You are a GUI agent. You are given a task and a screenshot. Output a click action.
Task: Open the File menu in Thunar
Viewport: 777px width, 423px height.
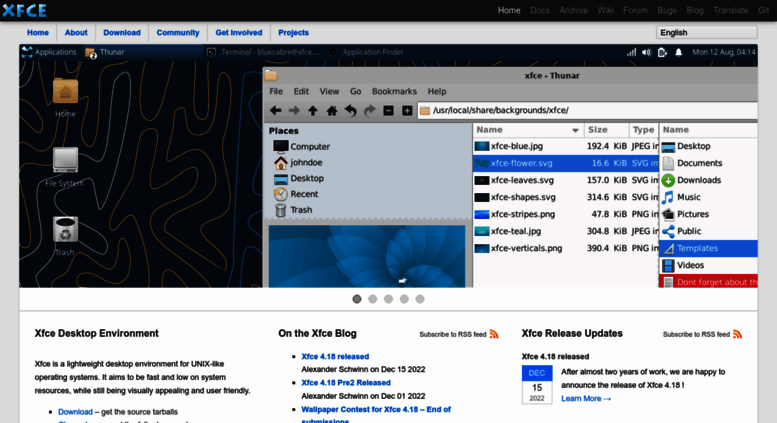click(x=276, y=91)
